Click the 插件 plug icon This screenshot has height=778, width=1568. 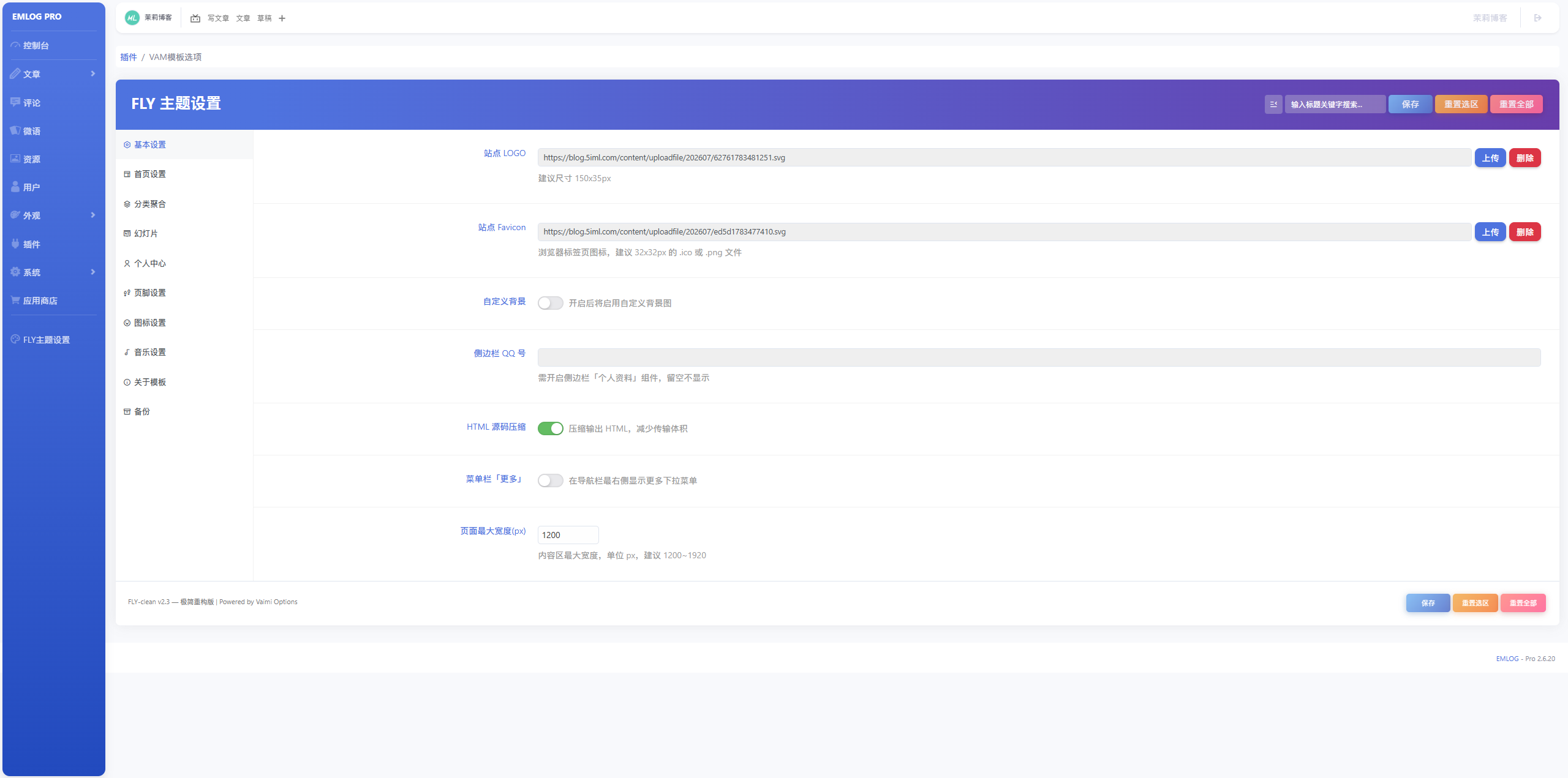tap(15, 244)
